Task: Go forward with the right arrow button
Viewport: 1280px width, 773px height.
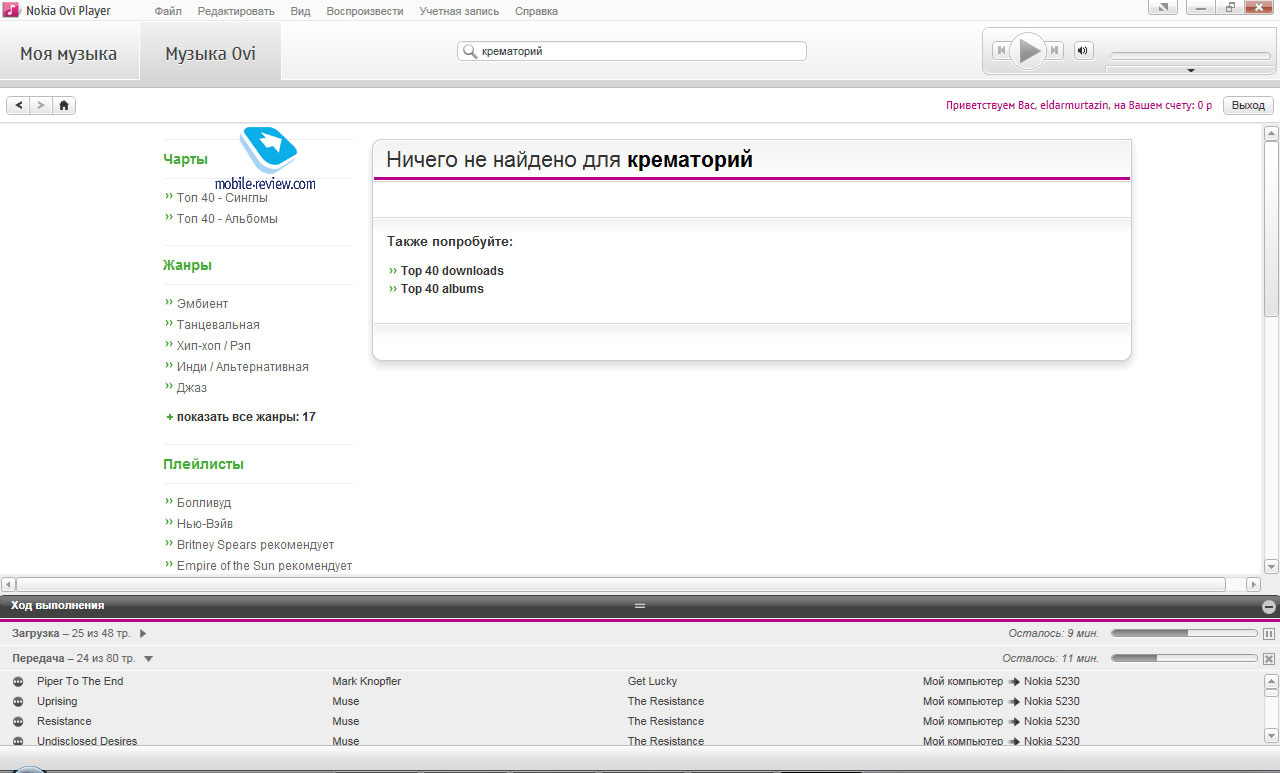Action: pyautogui.click(x=41, y=105)
